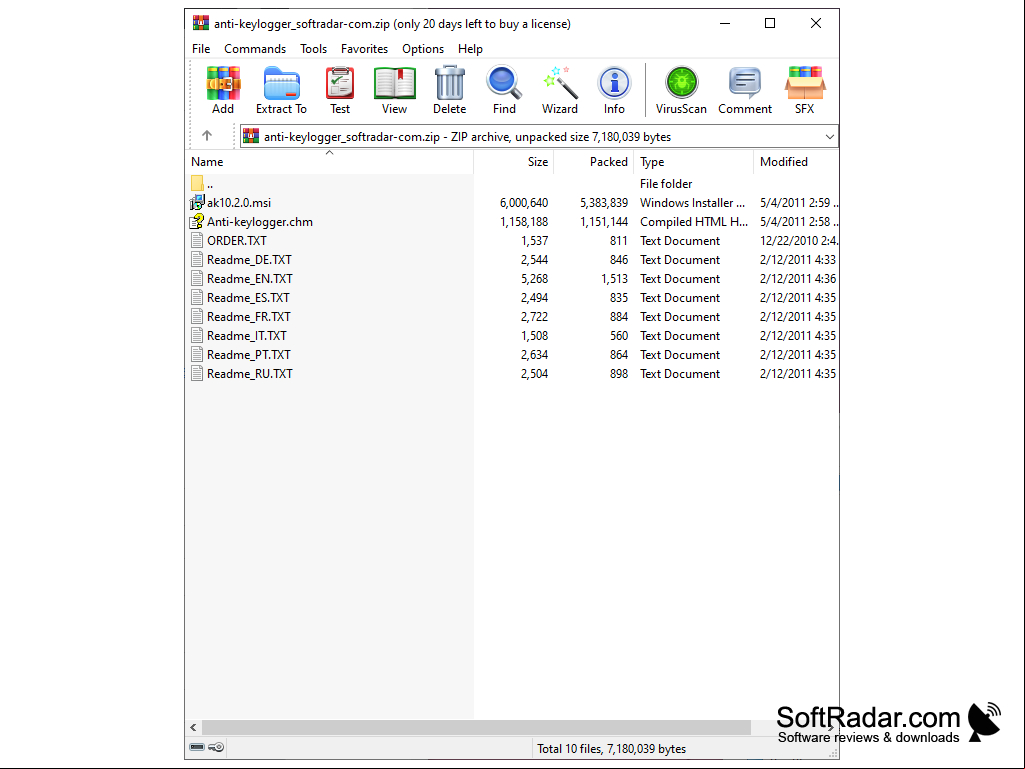Open the Tools menu
The height and width of the screenshot is (769, 1025).
click(313, 49)
